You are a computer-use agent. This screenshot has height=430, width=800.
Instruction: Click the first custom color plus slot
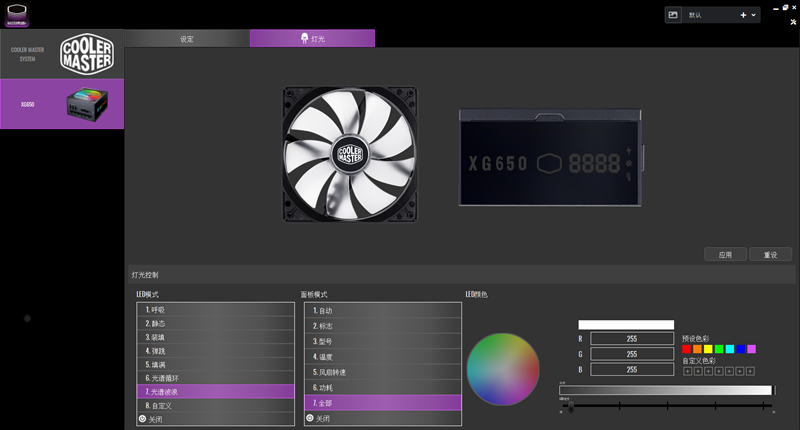click(x=688, y=371)
